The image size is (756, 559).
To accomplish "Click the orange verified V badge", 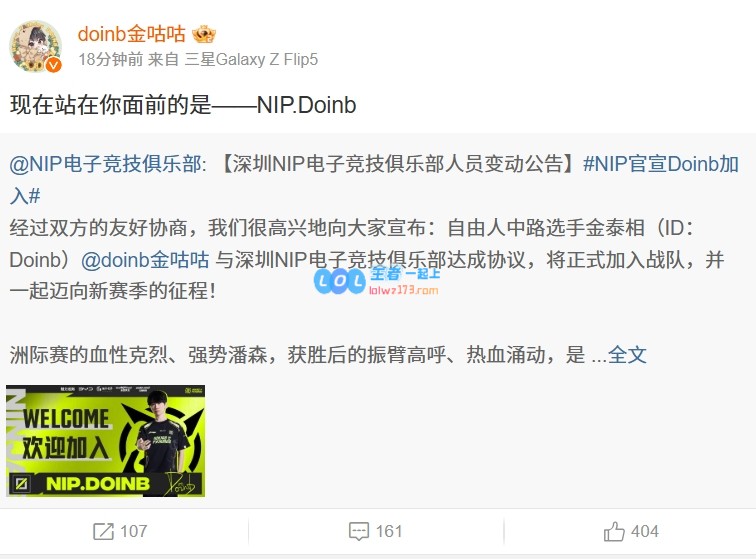I will (54, 64).
